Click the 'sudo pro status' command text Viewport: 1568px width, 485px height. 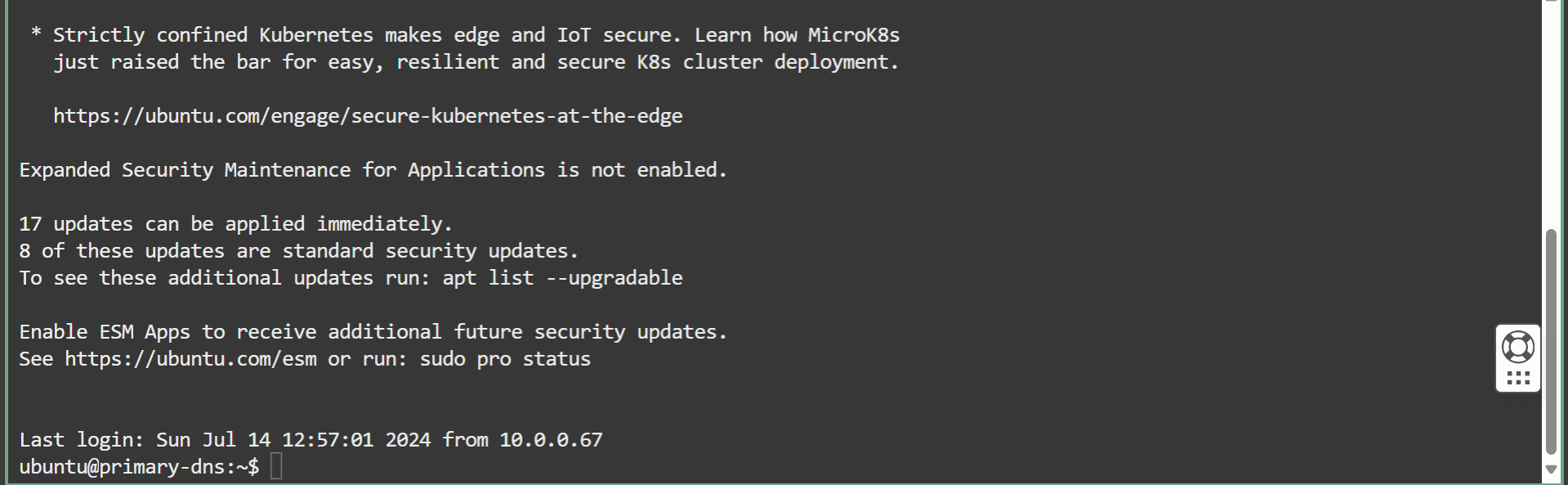505,359
